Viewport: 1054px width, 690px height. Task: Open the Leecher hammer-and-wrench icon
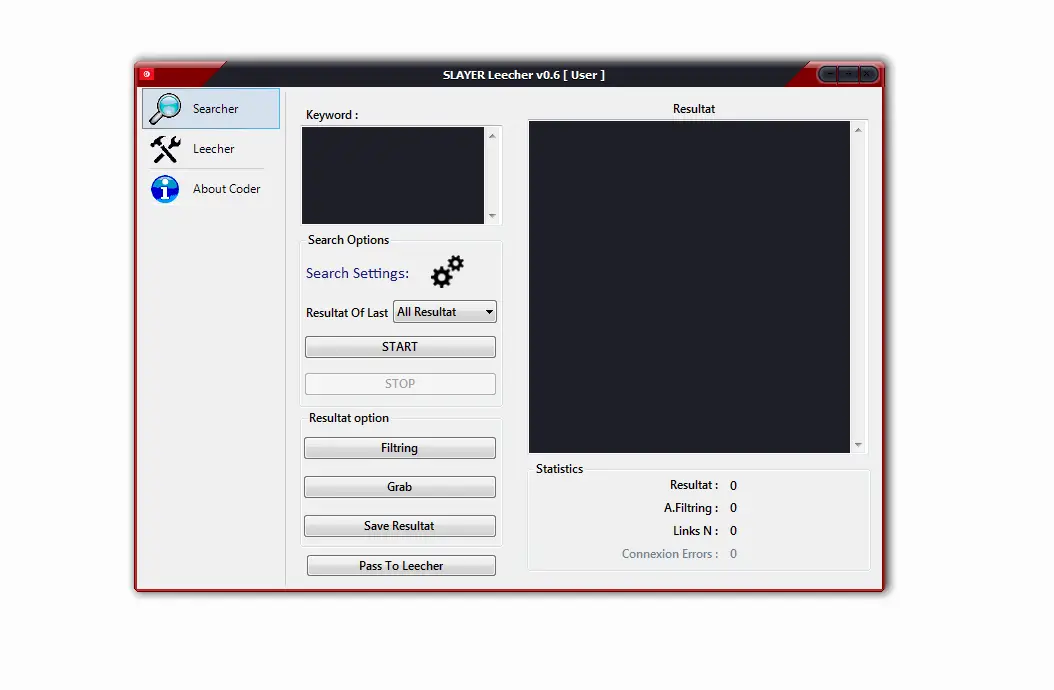click(x=163, y=148)
